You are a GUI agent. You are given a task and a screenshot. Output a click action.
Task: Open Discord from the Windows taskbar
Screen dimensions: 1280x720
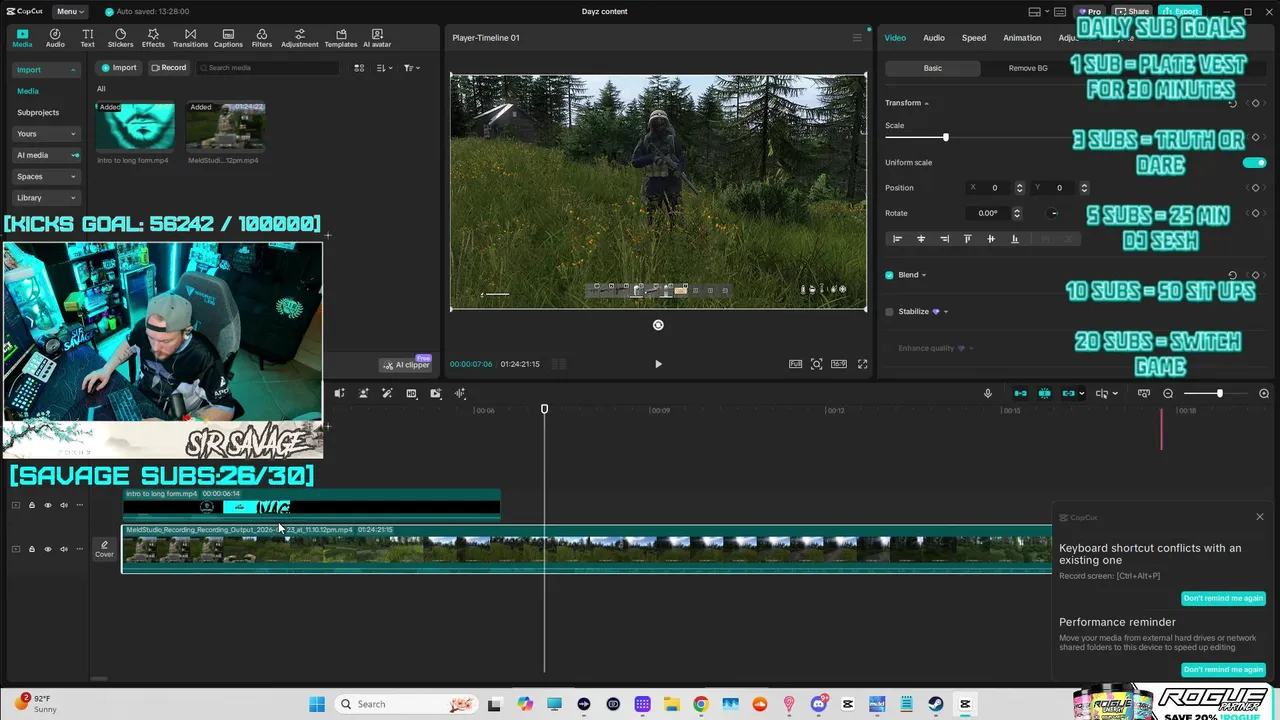[x=819, y=704]
